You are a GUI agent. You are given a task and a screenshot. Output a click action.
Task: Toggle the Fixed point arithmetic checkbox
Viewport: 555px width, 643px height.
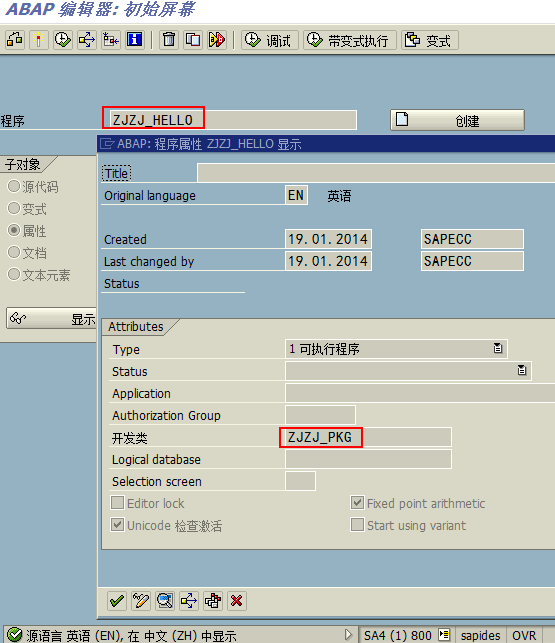pyautogui.click(x=357, y=503)
